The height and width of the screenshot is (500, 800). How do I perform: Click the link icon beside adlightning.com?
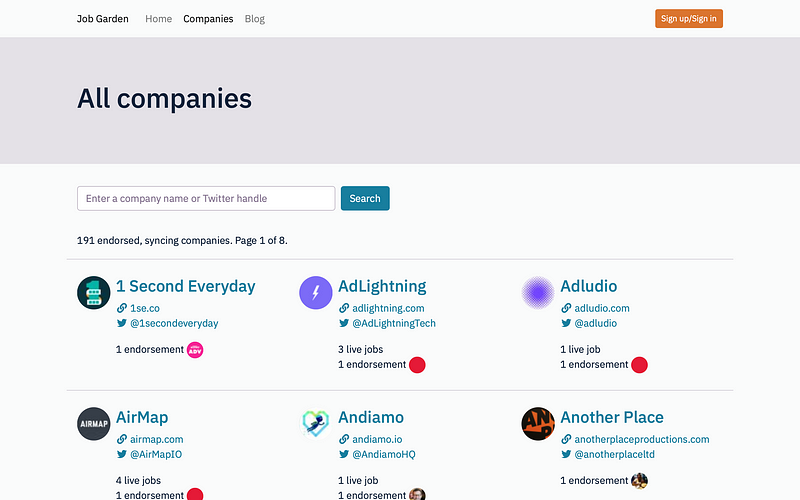coord(344,308)
